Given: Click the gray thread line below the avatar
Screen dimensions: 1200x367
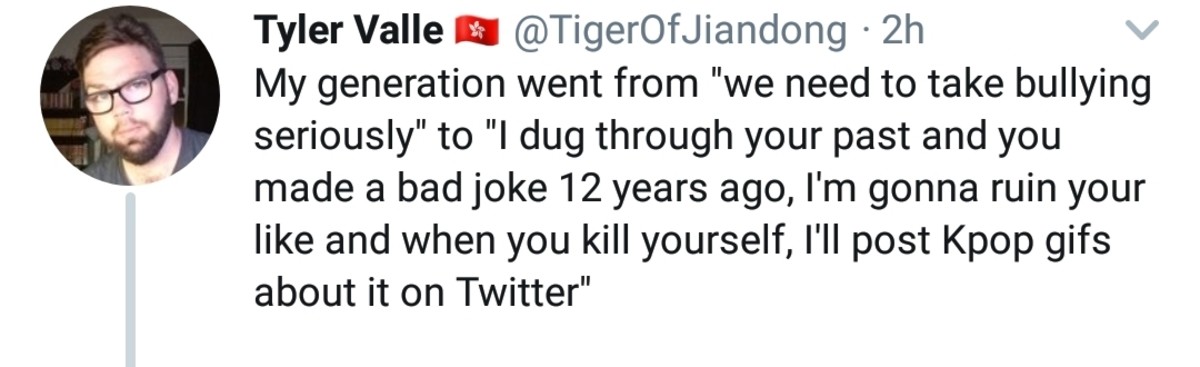Looking at the screenshot, I should [130, 281].
